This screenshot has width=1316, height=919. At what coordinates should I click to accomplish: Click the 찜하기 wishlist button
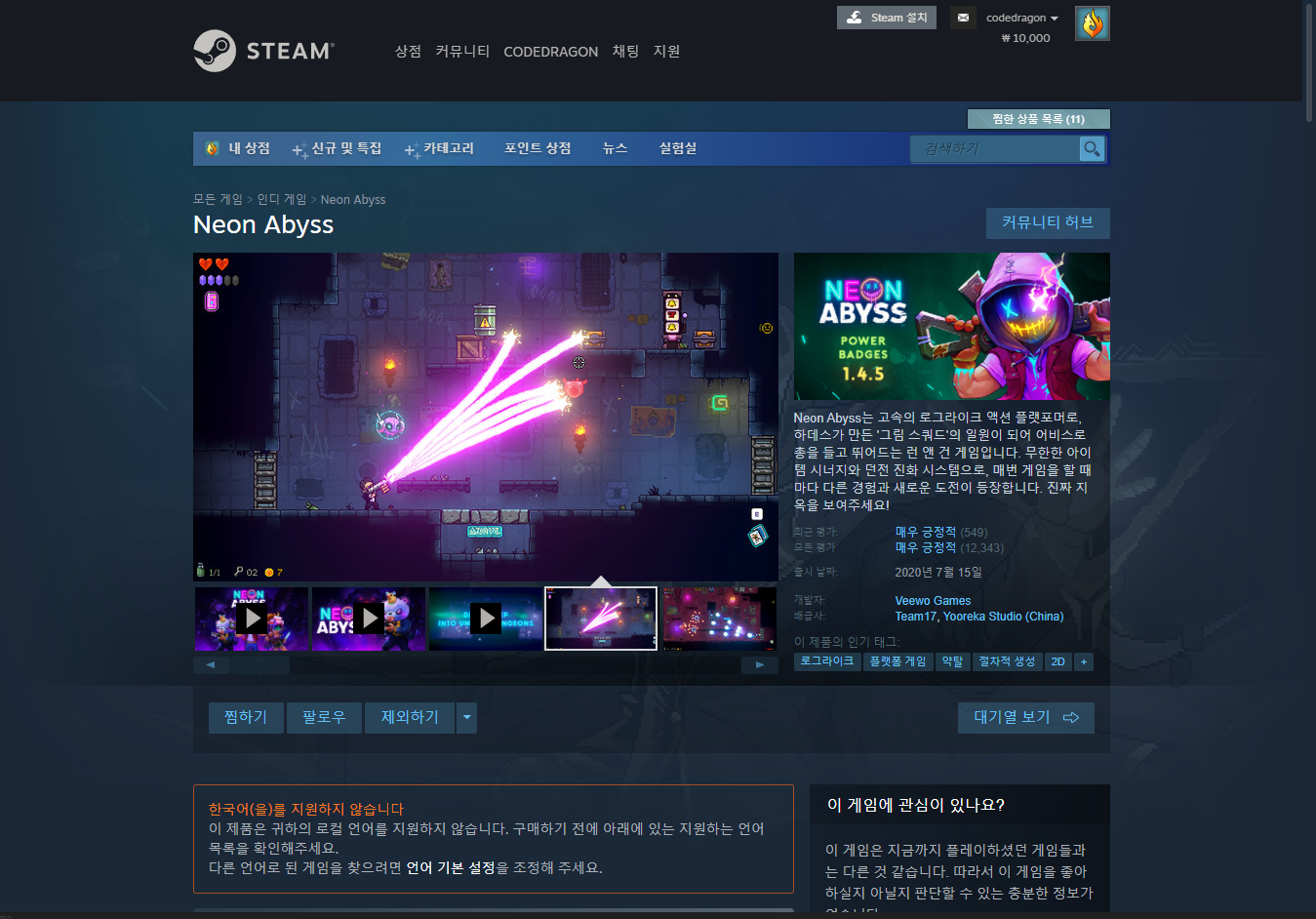point(246,718)
